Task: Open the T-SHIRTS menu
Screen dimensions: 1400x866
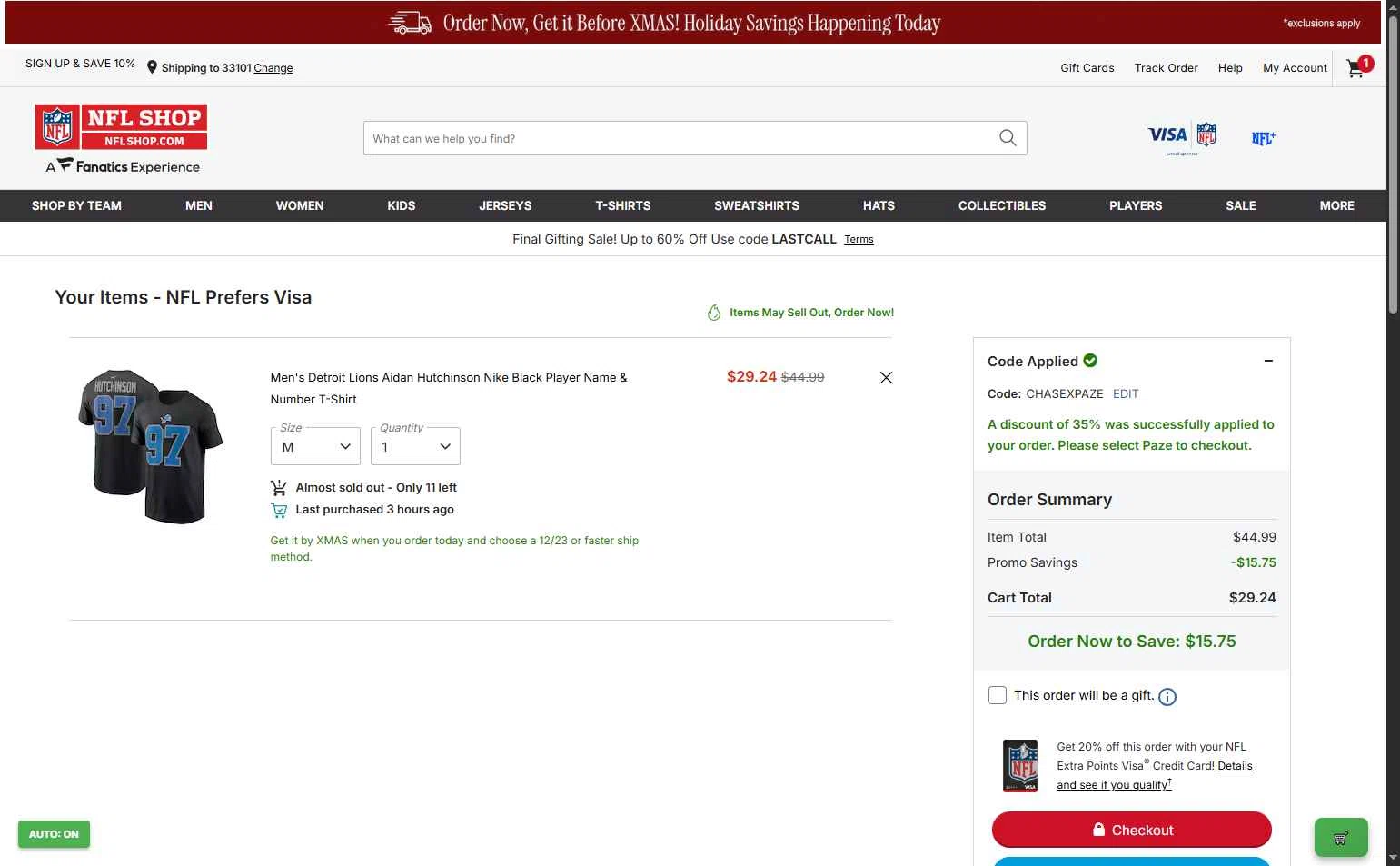Action: point(623,205)
